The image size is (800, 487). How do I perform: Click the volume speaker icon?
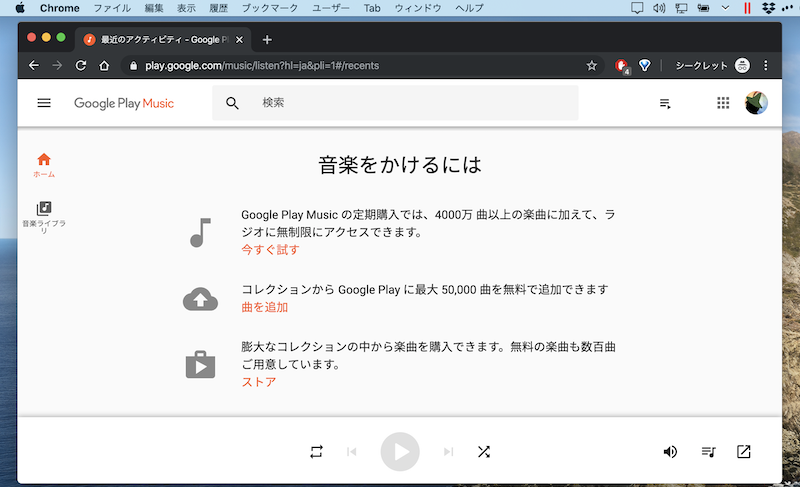[x=670, y=452]
